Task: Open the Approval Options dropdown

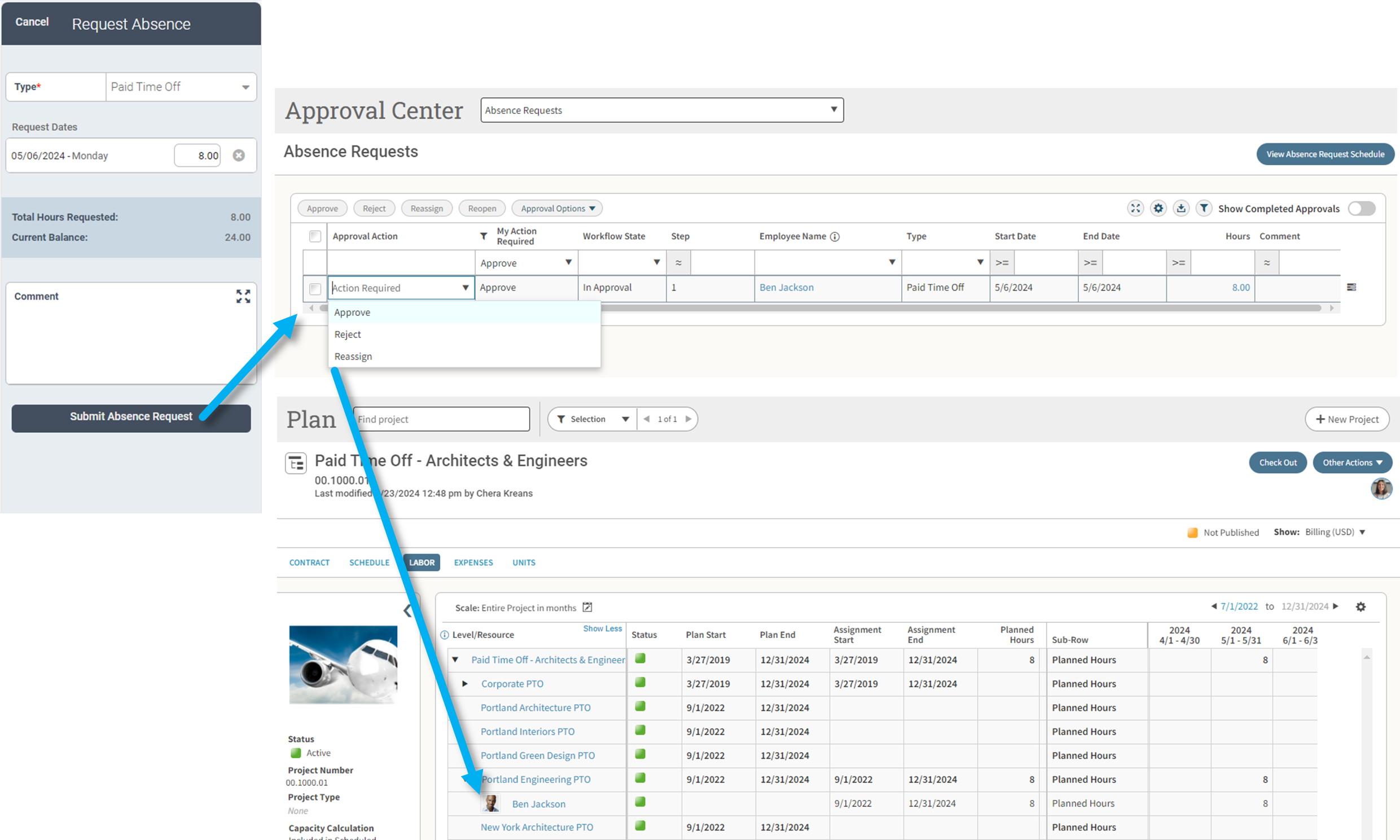Action: [x=556, y=208]
